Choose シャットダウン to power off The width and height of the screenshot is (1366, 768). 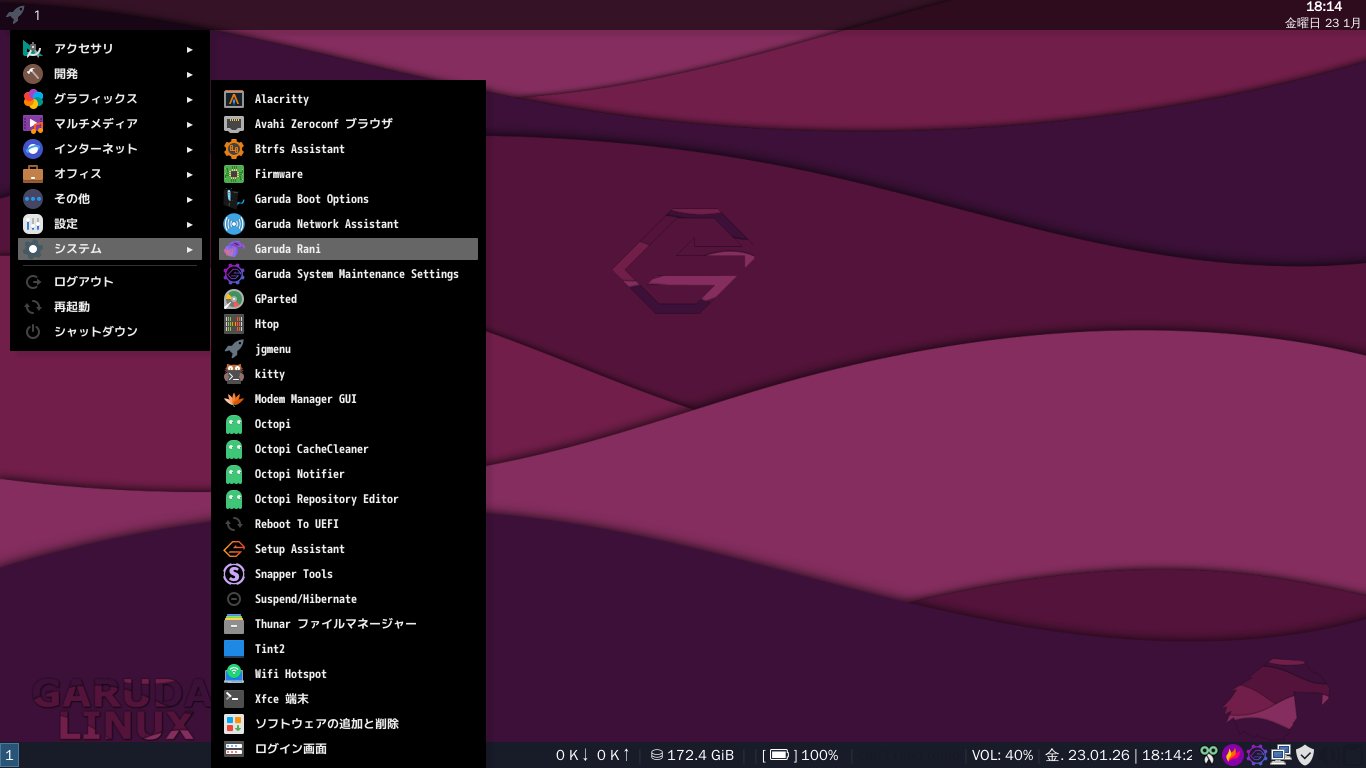pos(108,332)
